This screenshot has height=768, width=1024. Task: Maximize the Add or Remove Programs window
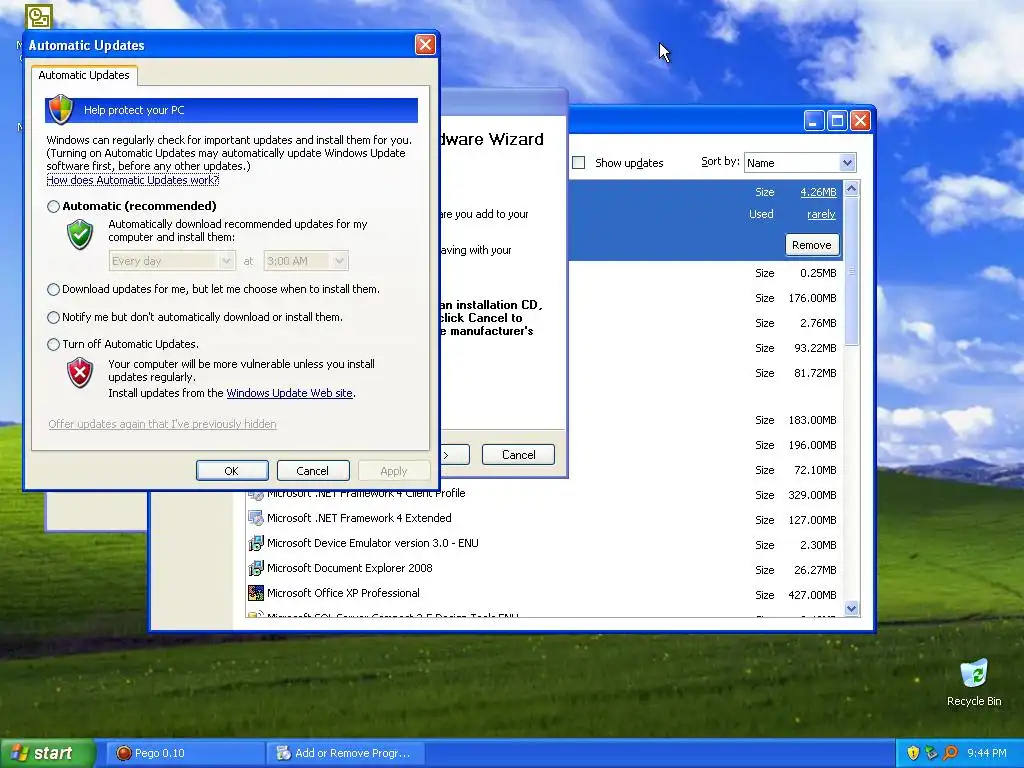click(x=837, y=121)
